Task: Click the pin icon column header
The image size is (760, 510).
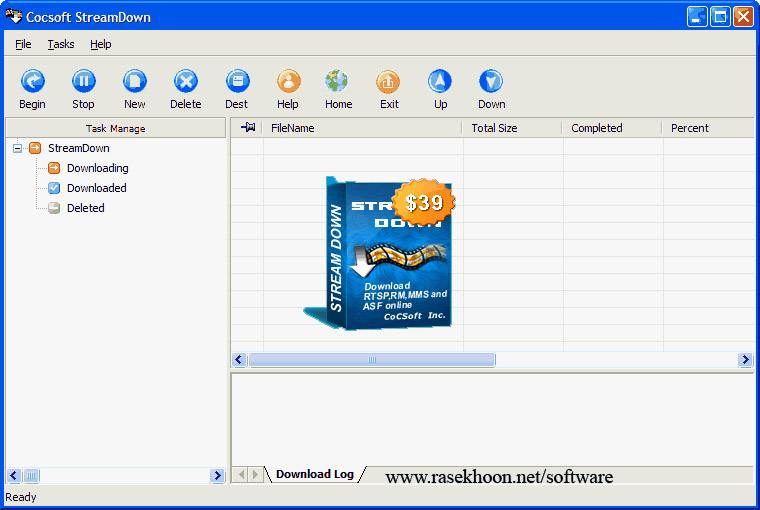Action: click(248, 128)
